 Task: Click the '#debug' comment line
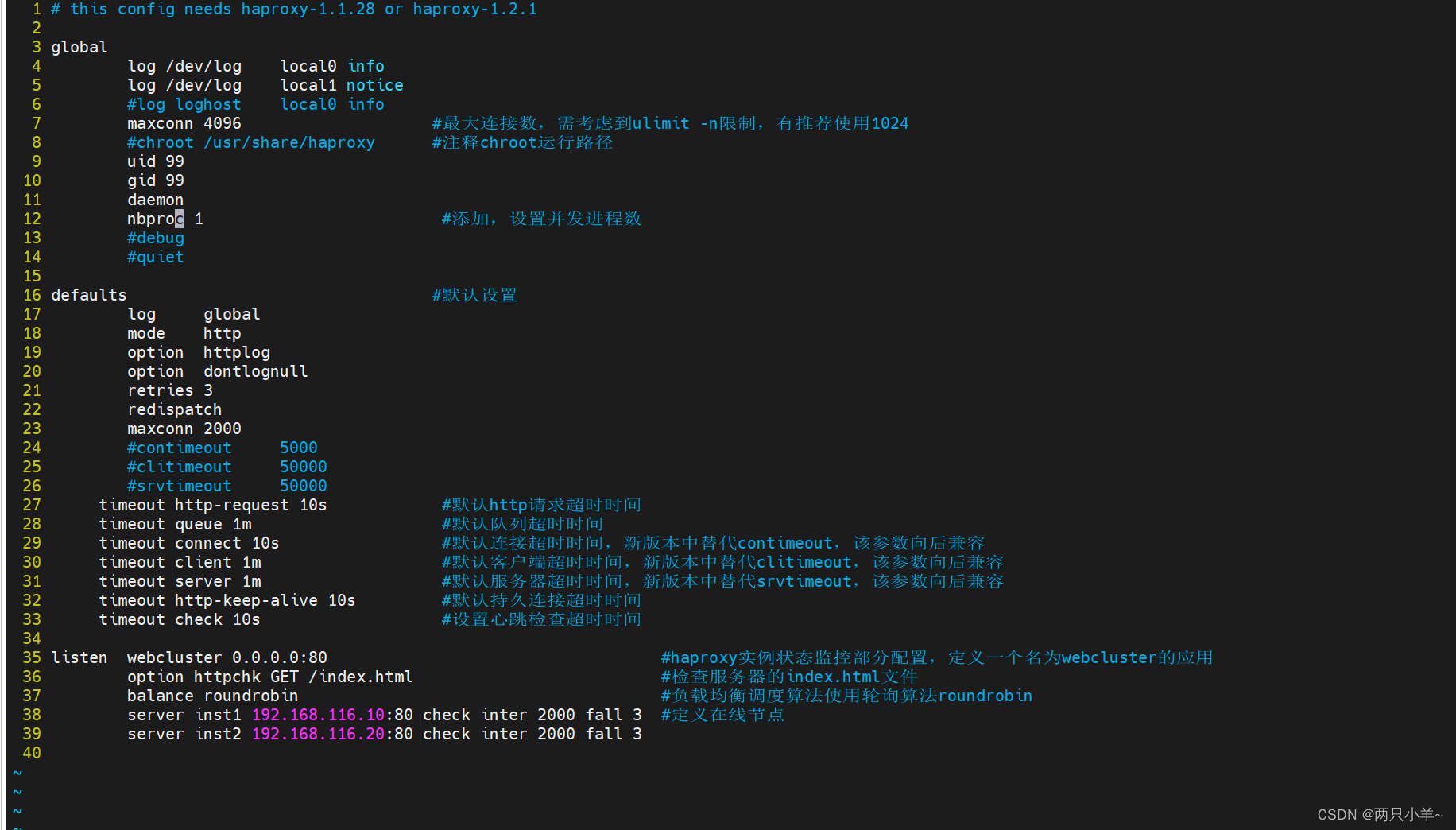pyautogui.click(x=156, y=238)
